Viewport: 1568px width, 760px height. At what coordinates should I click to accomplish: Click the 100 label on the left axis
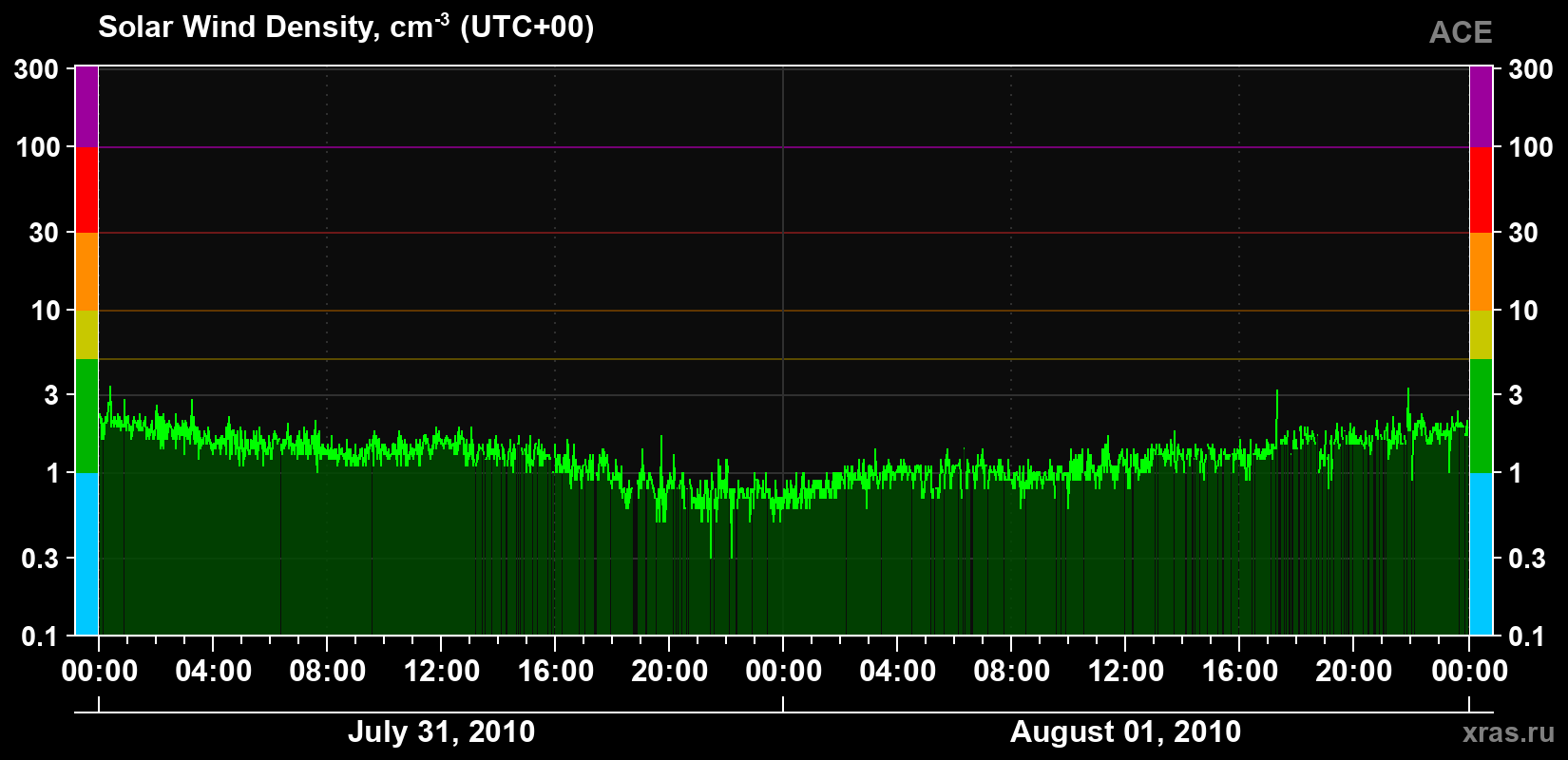click(x=37, y=147)
